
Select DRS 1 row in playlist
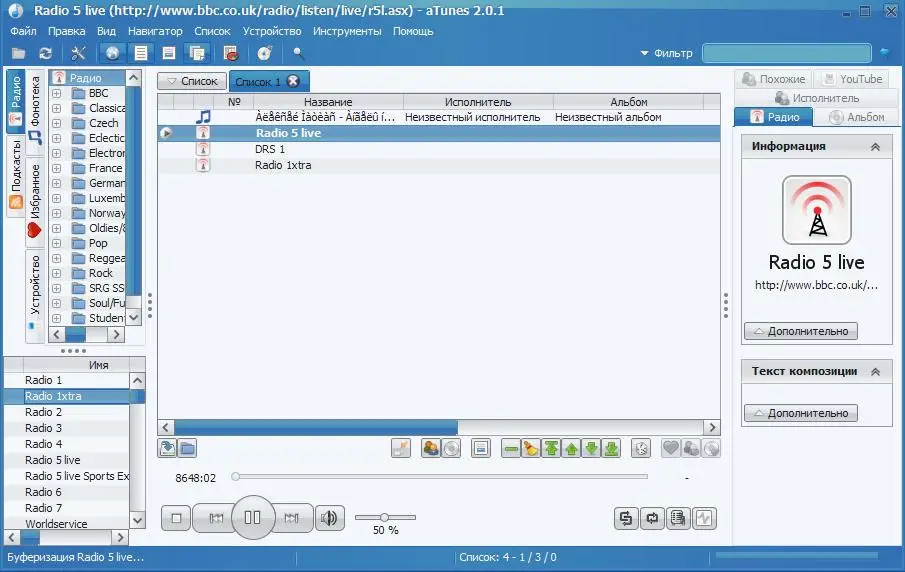(x=439, y=149)
